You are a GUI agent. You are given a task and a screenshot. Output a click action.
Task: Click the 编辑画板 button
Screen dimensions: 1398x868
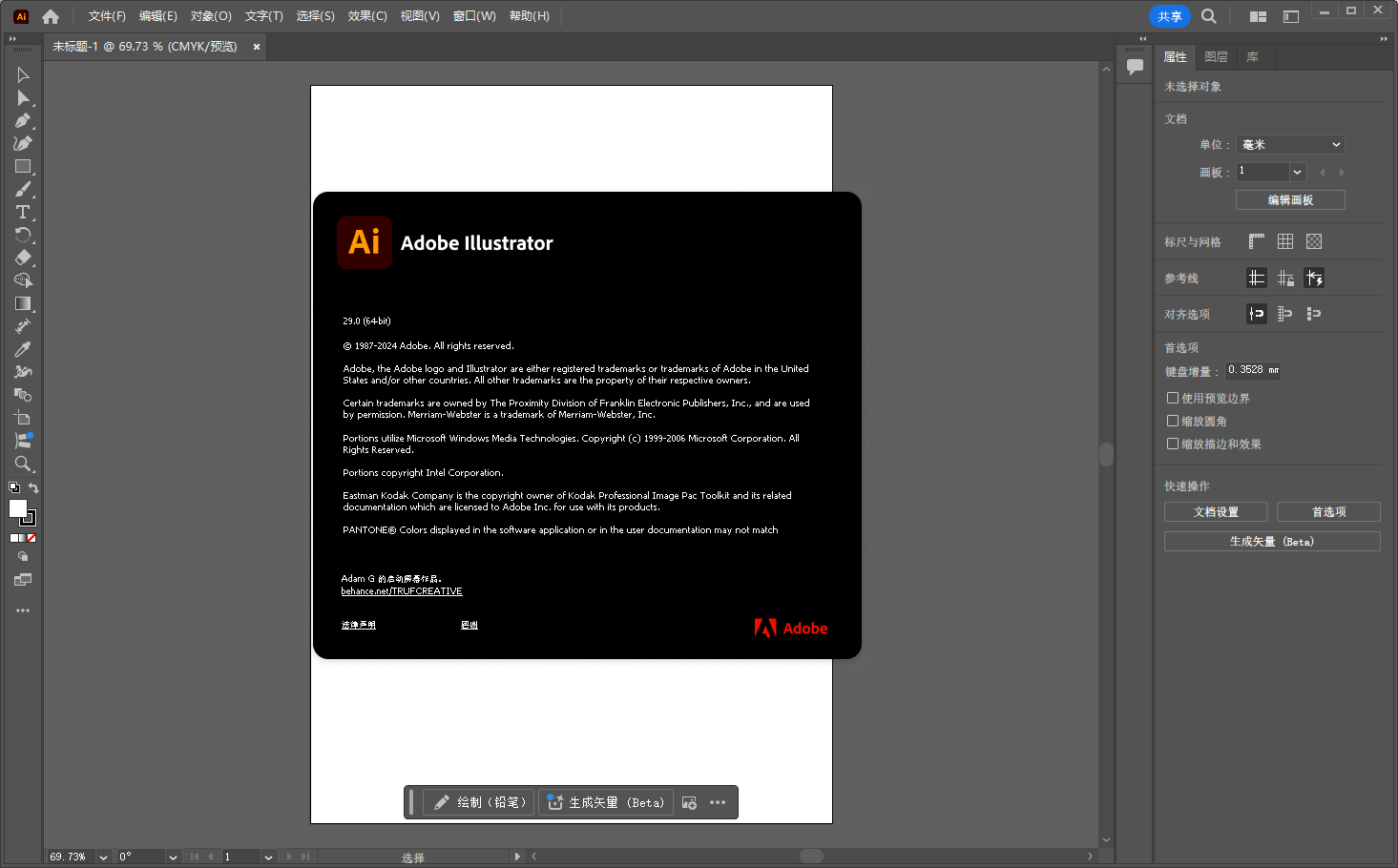[x=1290, y=200]
